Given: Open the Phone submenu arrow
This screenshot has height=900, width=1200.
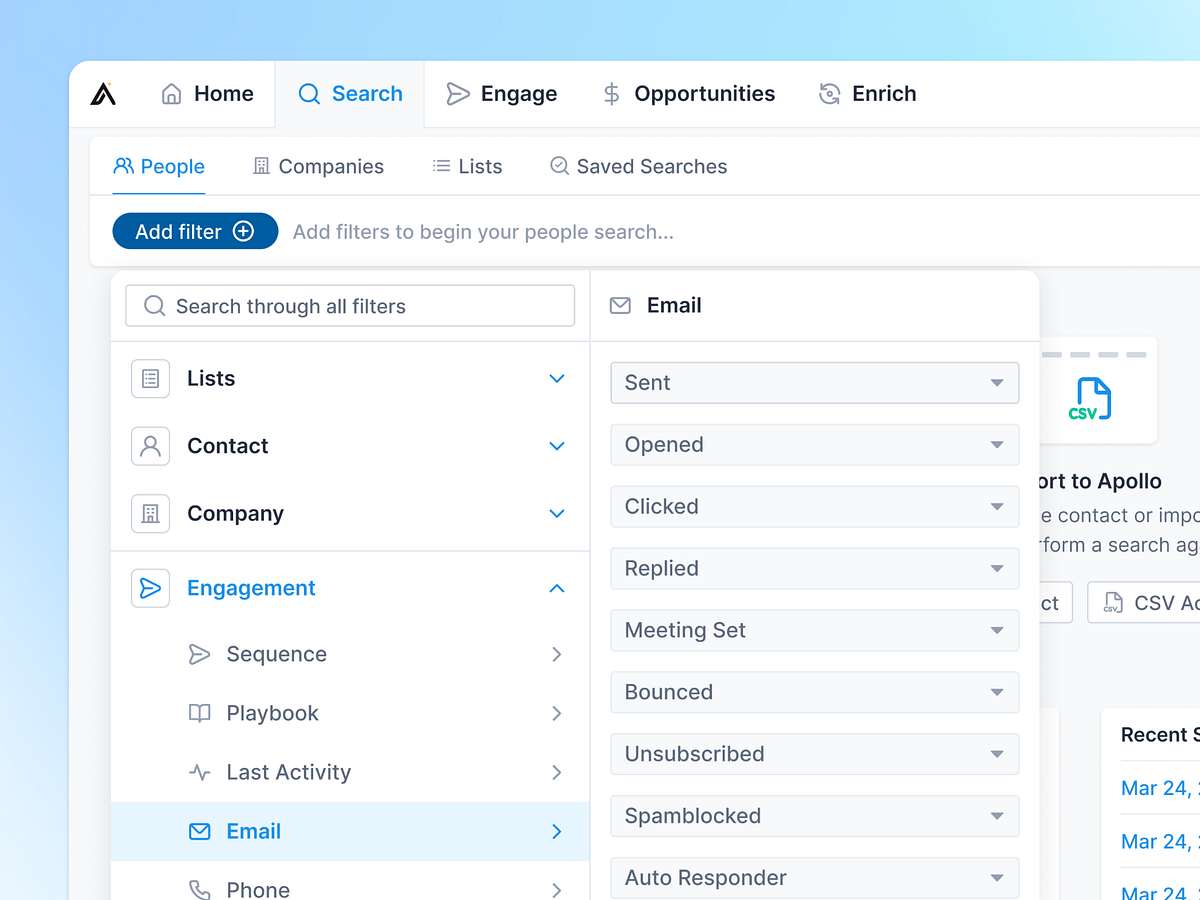Looking at the screenshot, I should 557,889.
